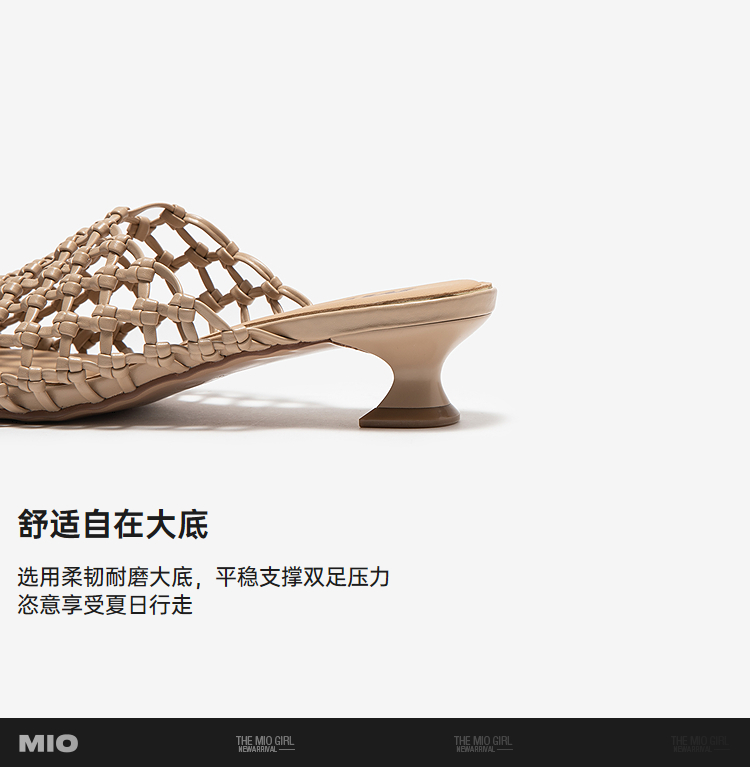Click the first THE MIO GIRL label

click(265, 741)
